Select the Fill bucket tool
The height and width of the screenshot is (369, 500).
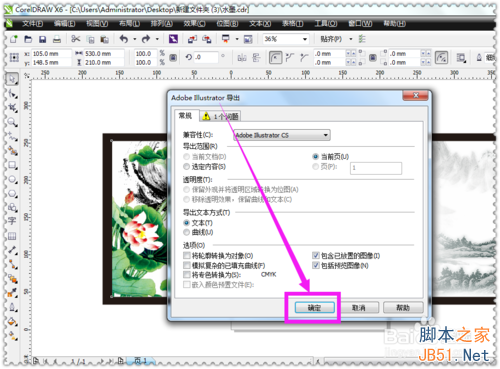(12, 322)
